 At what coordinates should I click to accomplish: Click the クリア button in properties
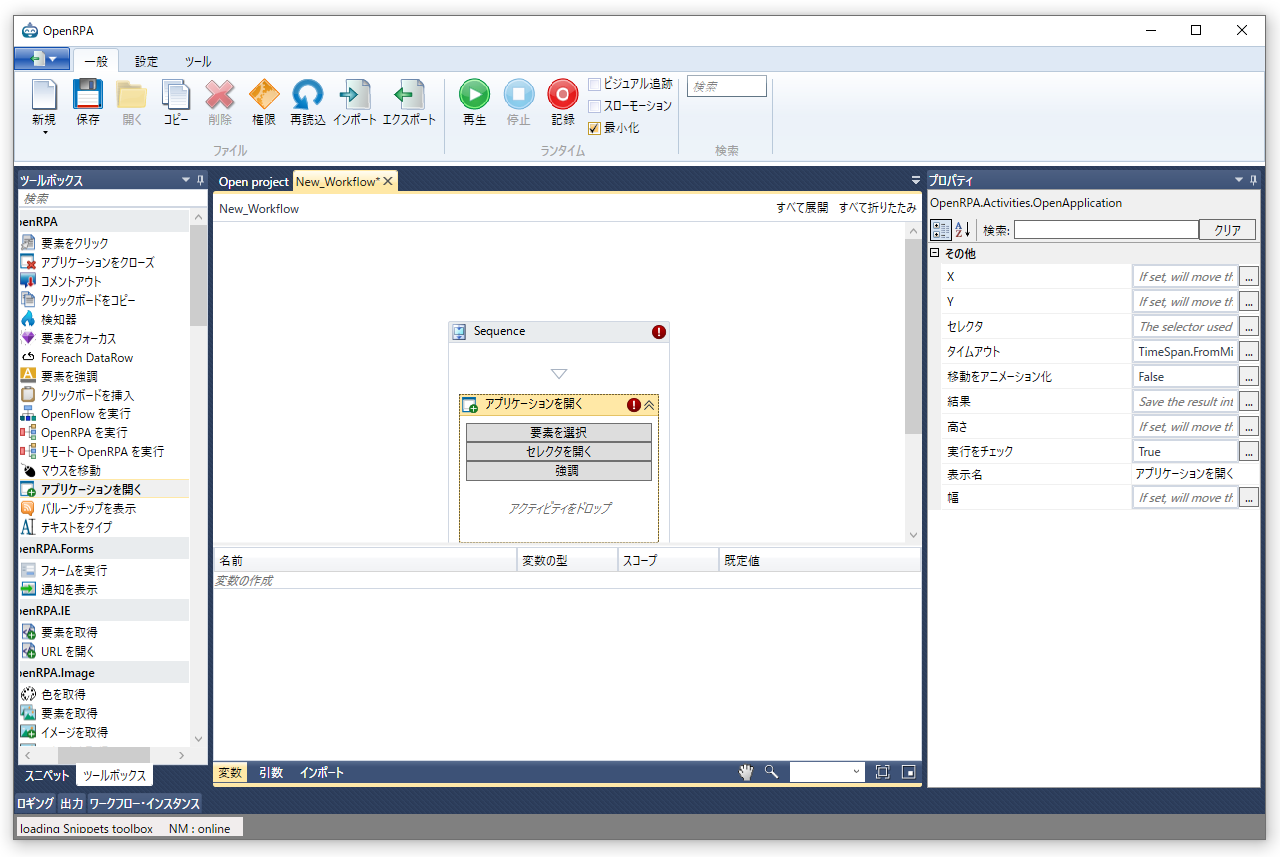[1227, 230]
